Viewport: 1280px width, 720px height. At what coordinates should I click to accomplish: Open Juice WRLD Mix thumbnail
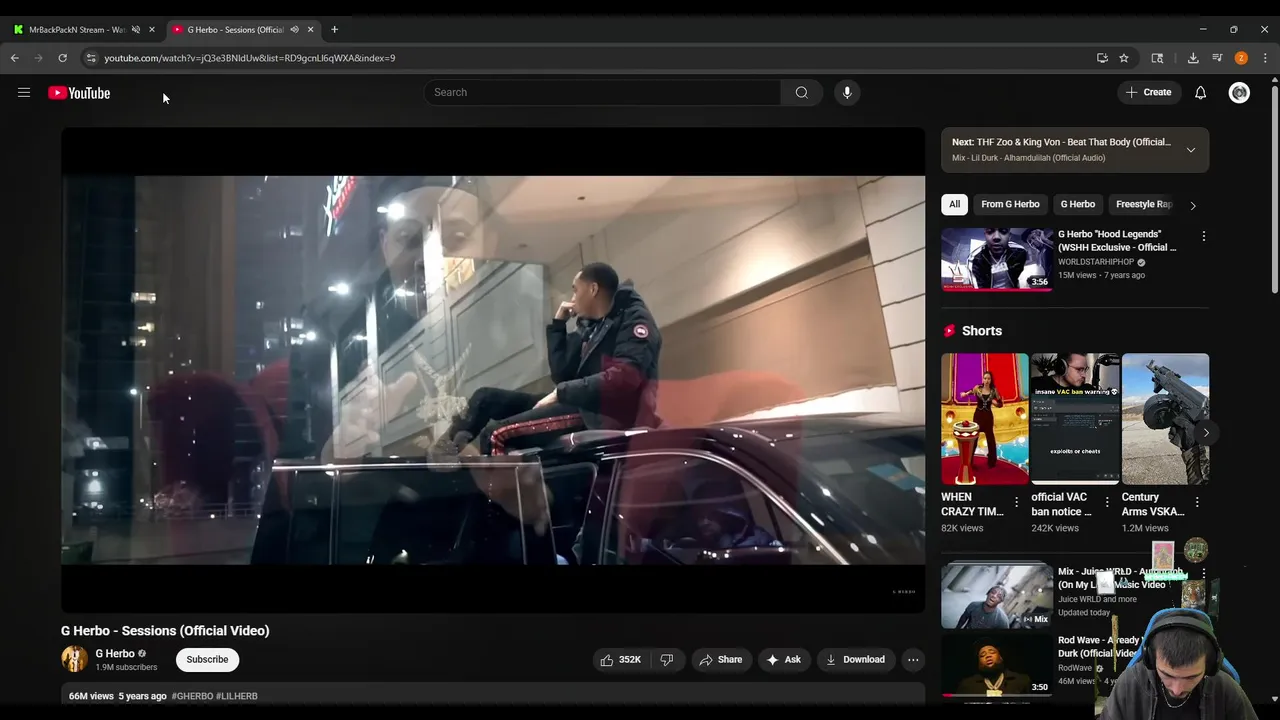click(997, 596)
